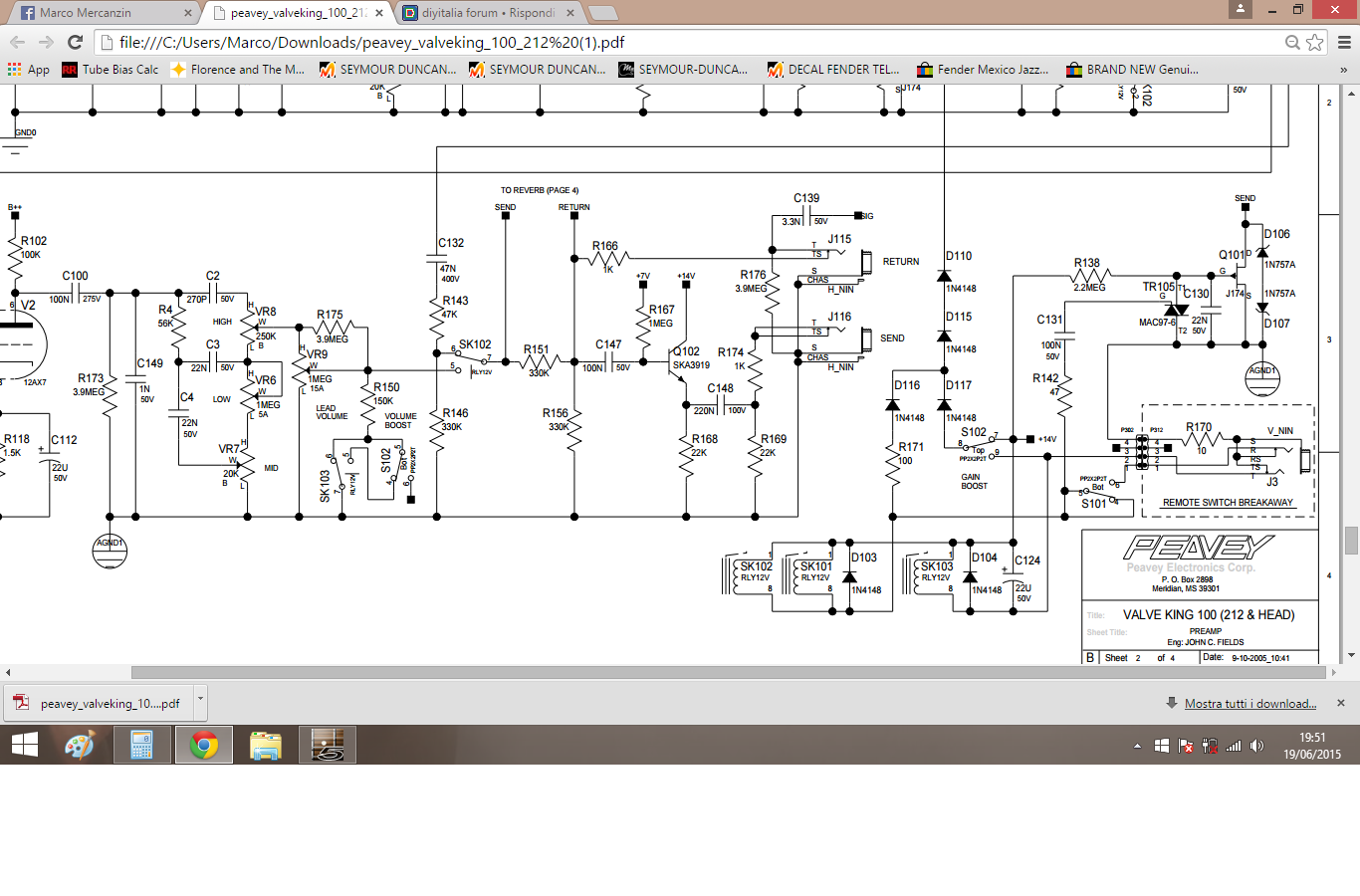Screen dimensions: 1360x896
Task: Switch to the Marco Mercanzin tab
Action: 100,13
